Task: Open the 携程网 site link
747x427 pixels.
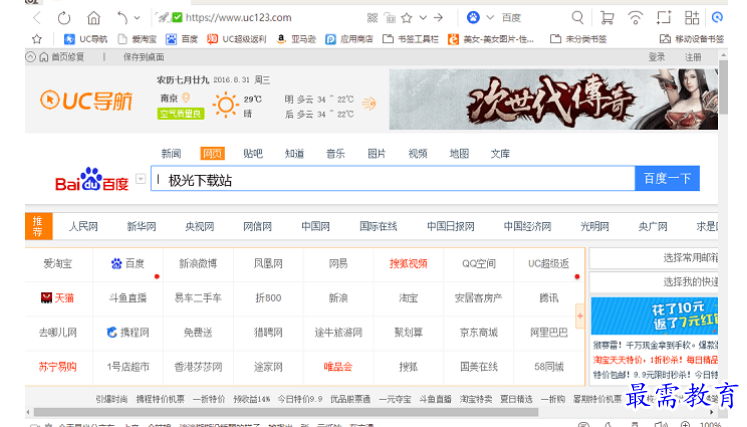Action: click(128, 332)
